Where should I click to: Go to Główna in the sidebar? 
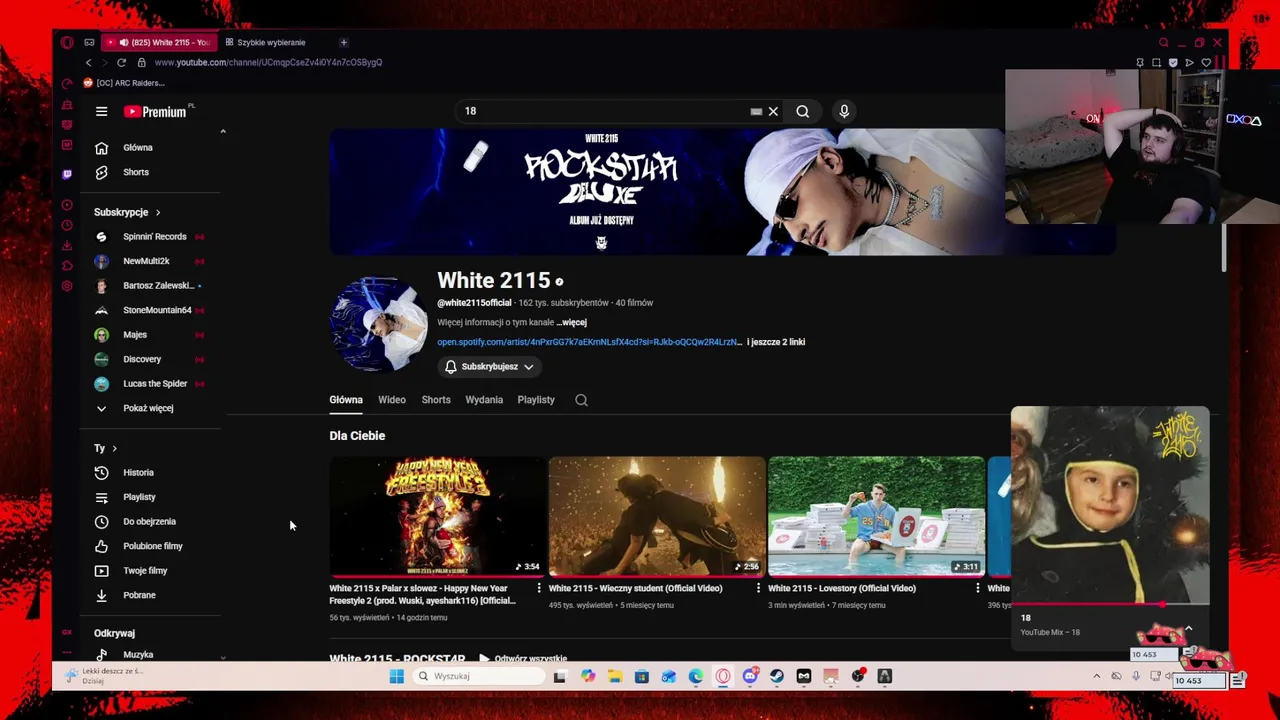pyautogui.click(x=138, y=148)
